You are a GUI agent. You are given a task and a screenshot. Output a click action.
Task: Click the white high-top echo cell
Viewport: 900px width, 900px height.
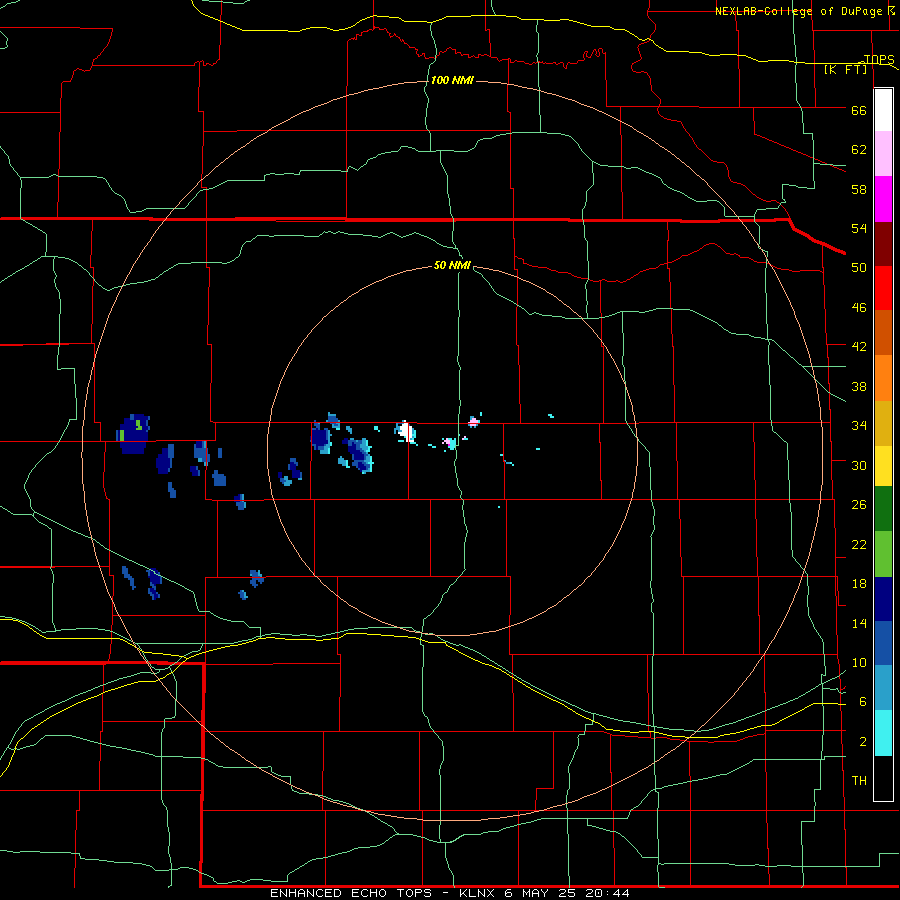(x=406, y=430)
